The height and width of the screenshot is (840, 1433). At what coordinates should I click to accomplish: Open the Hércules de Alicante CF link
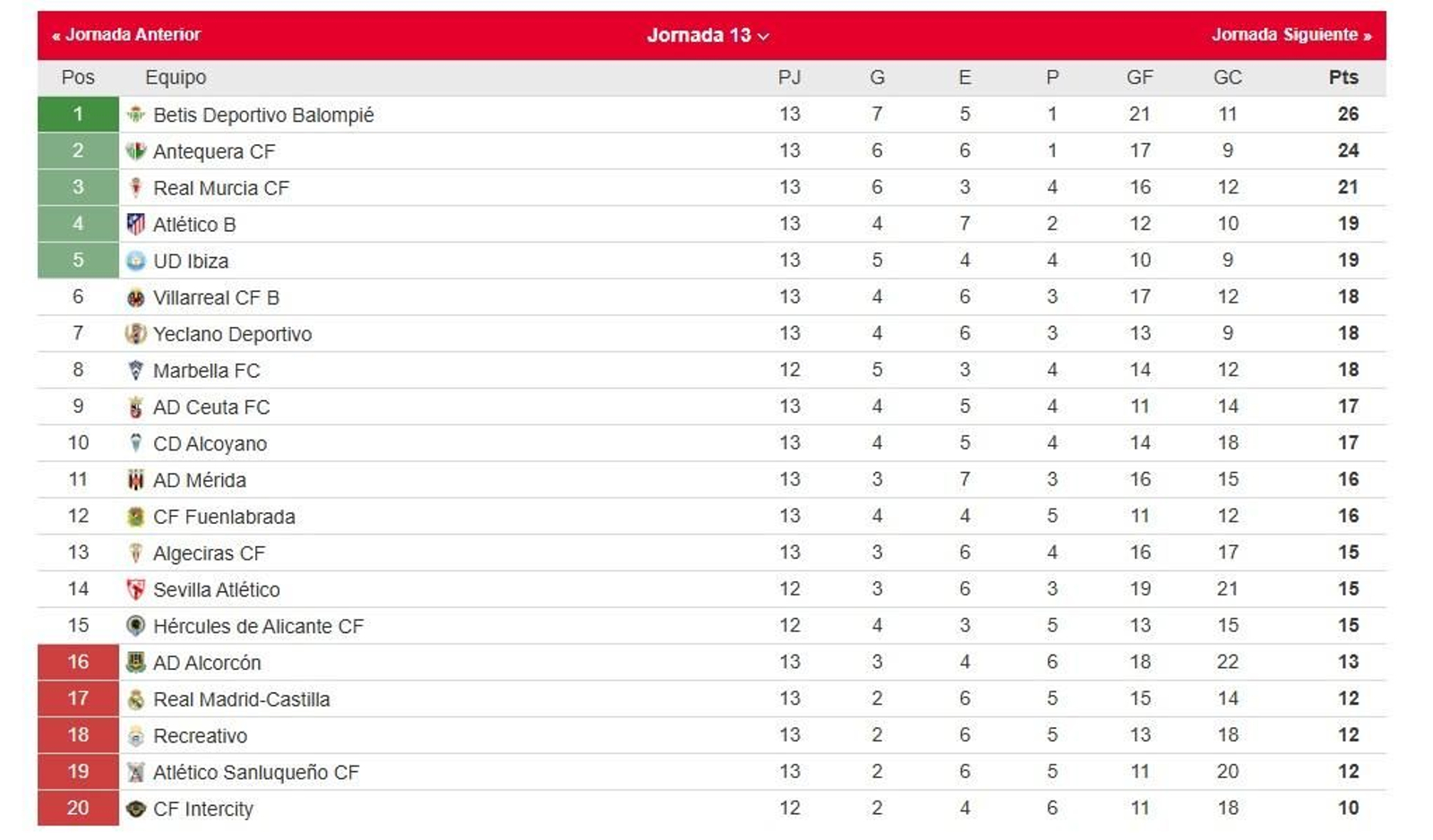click(258, 626)
